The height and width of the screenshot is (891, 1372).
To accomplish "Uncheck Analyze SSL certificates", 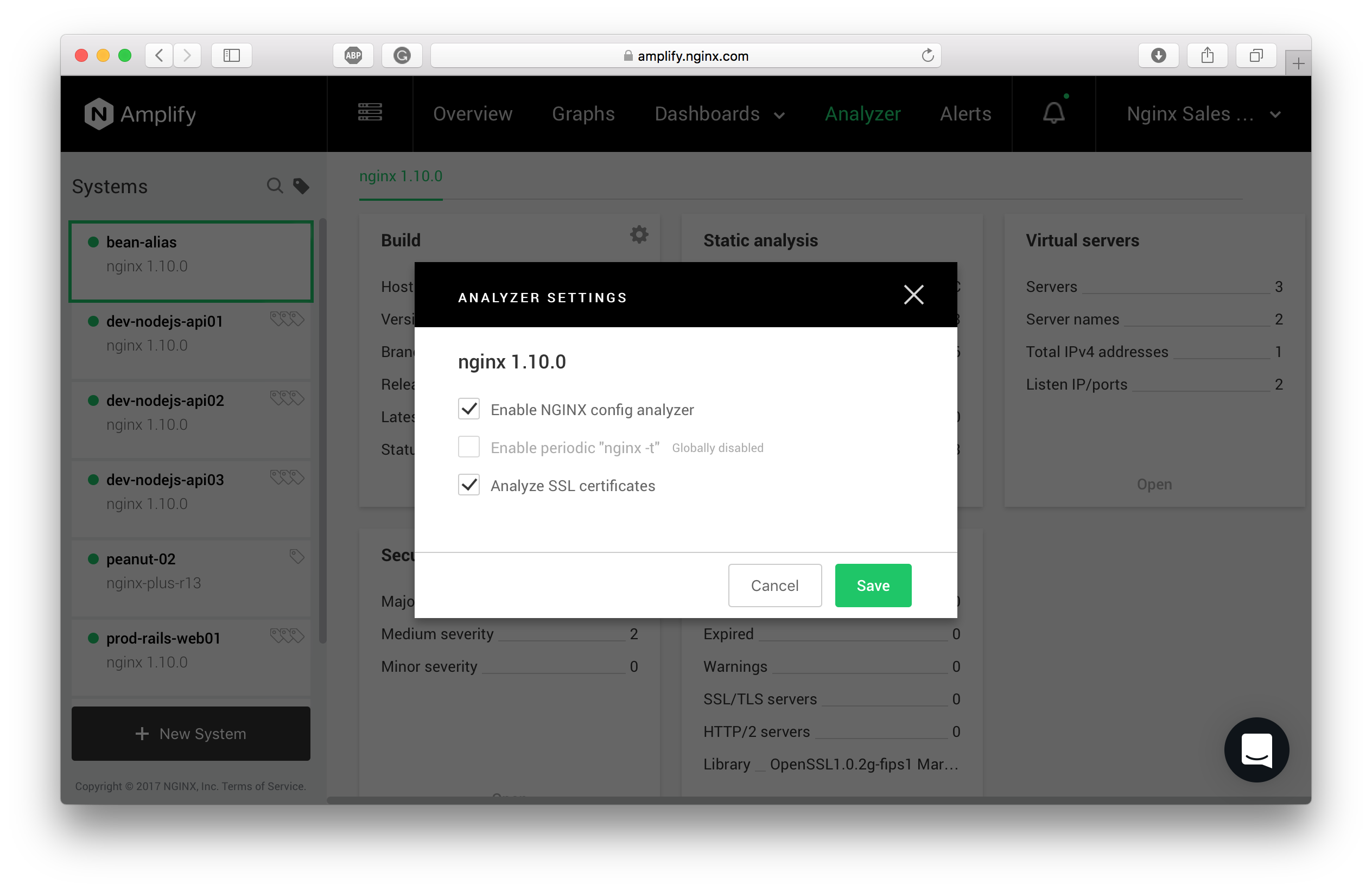I will click(x=469, y=485).
